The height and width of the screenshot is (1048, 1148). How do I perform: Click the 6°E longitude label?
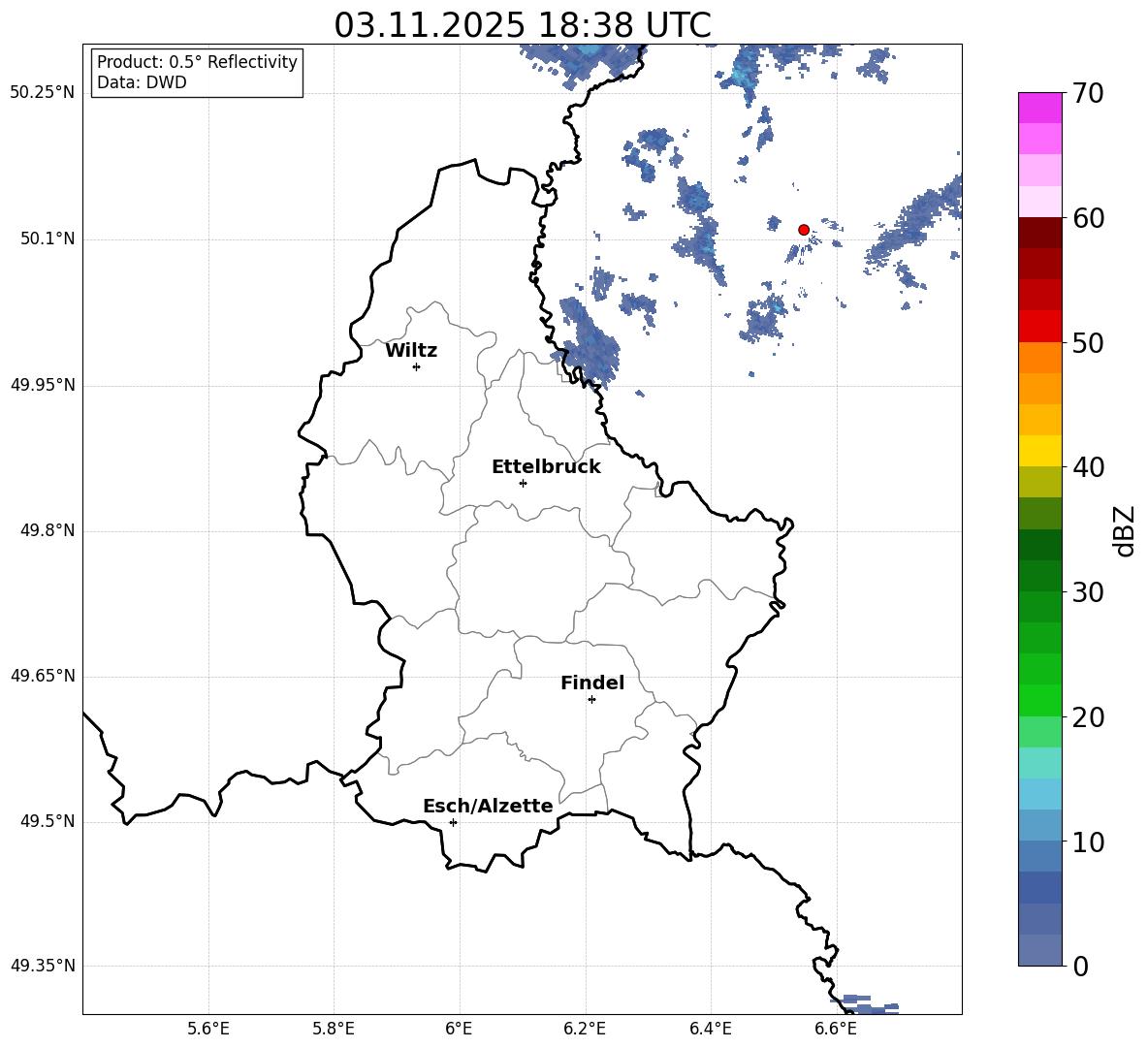(459, 1029)
